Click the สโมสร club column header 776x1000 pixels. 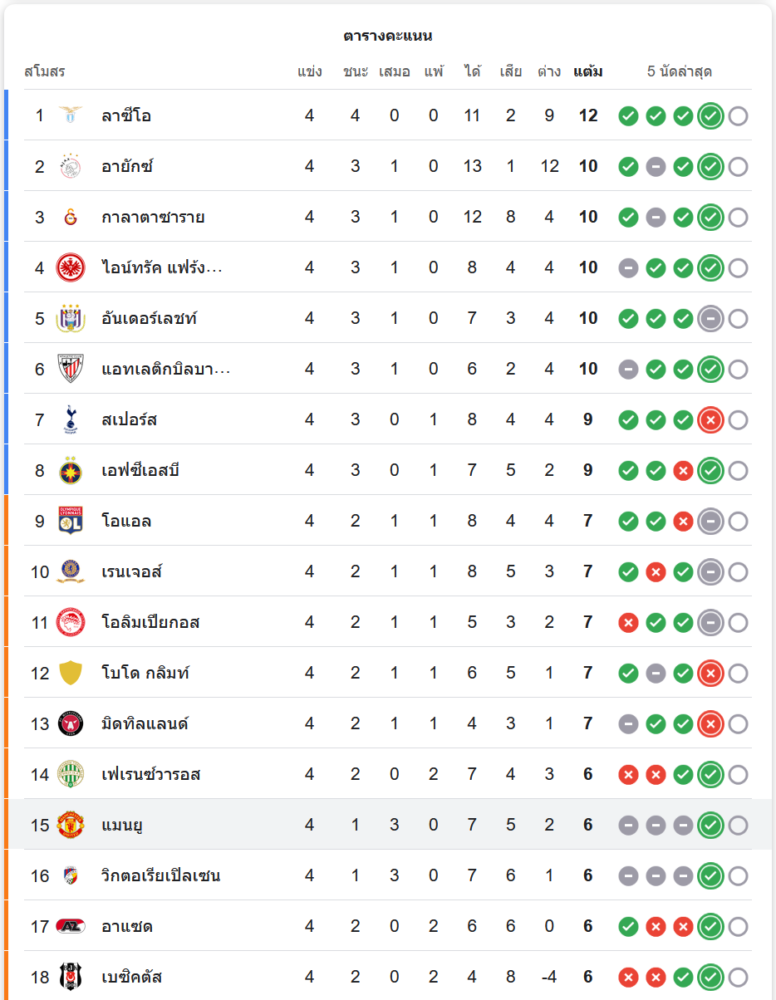pyautogui.click(x=45, y=71)
